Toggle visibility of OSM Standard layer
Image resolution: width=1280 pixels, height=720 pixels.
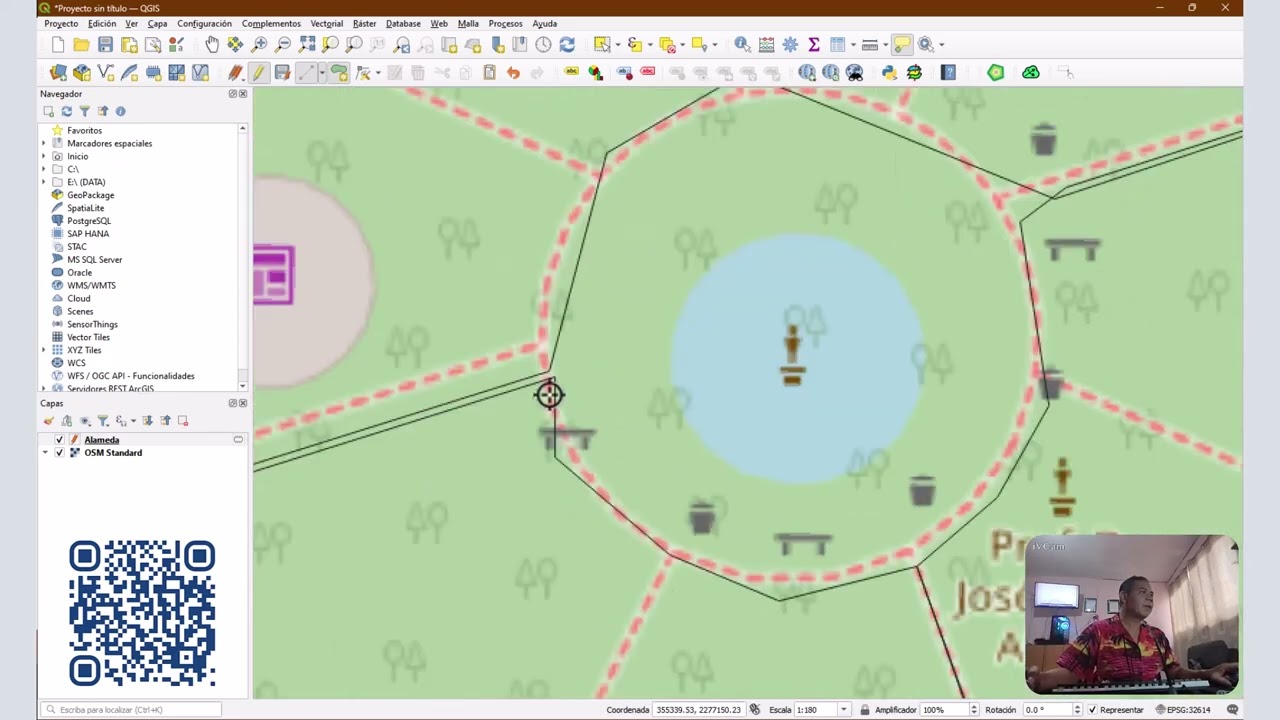[x=59, y=453]
